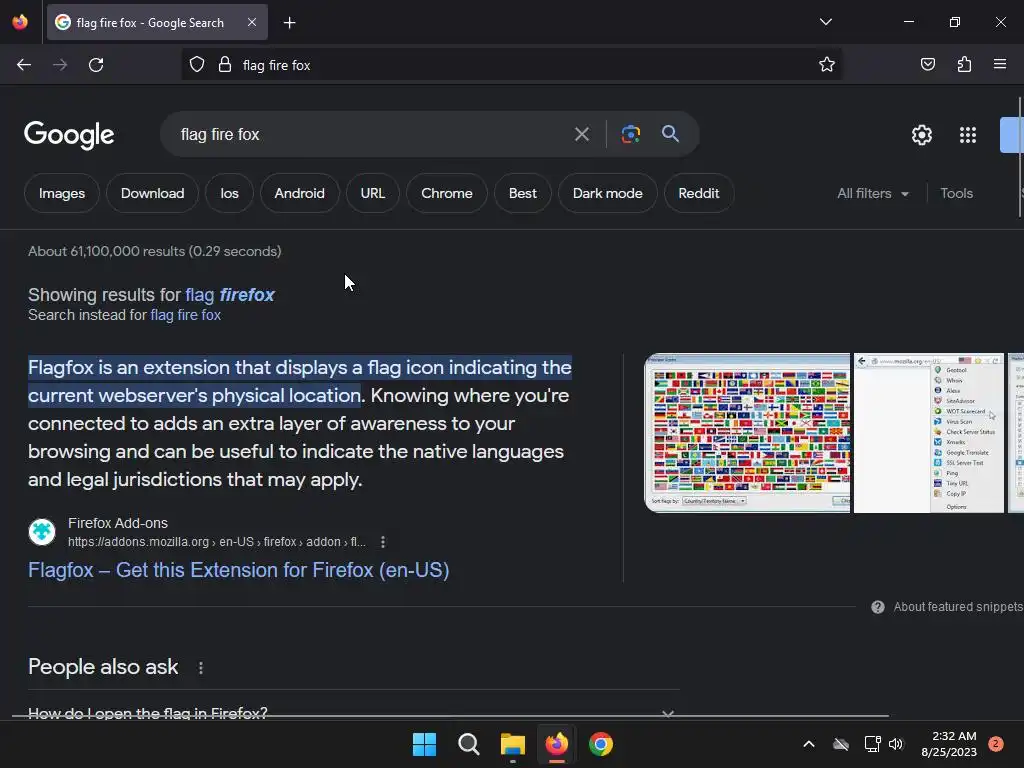
Task: Open the tracking protection shield icon
Action: [197, 65]
